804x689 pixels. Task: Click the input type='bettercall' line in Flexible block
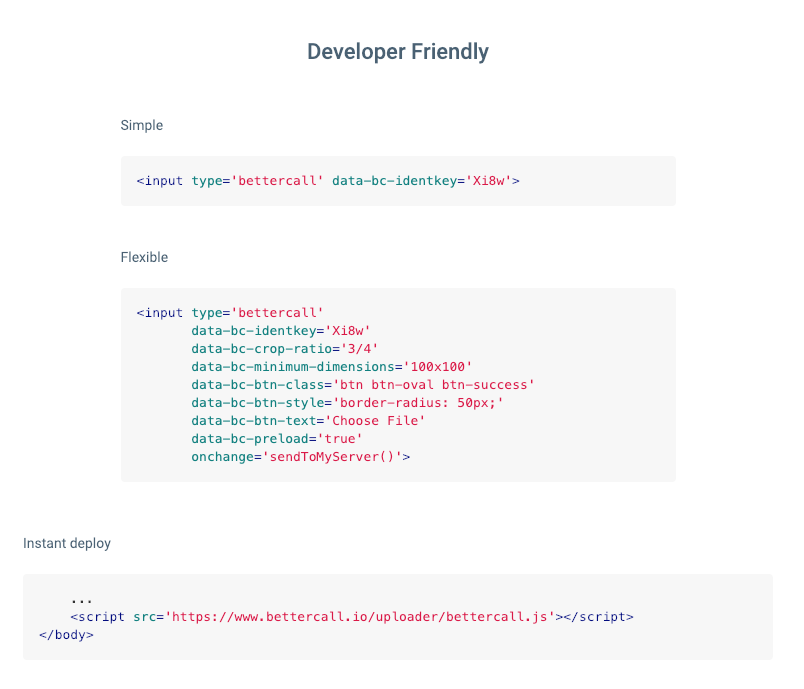[230, 313]
